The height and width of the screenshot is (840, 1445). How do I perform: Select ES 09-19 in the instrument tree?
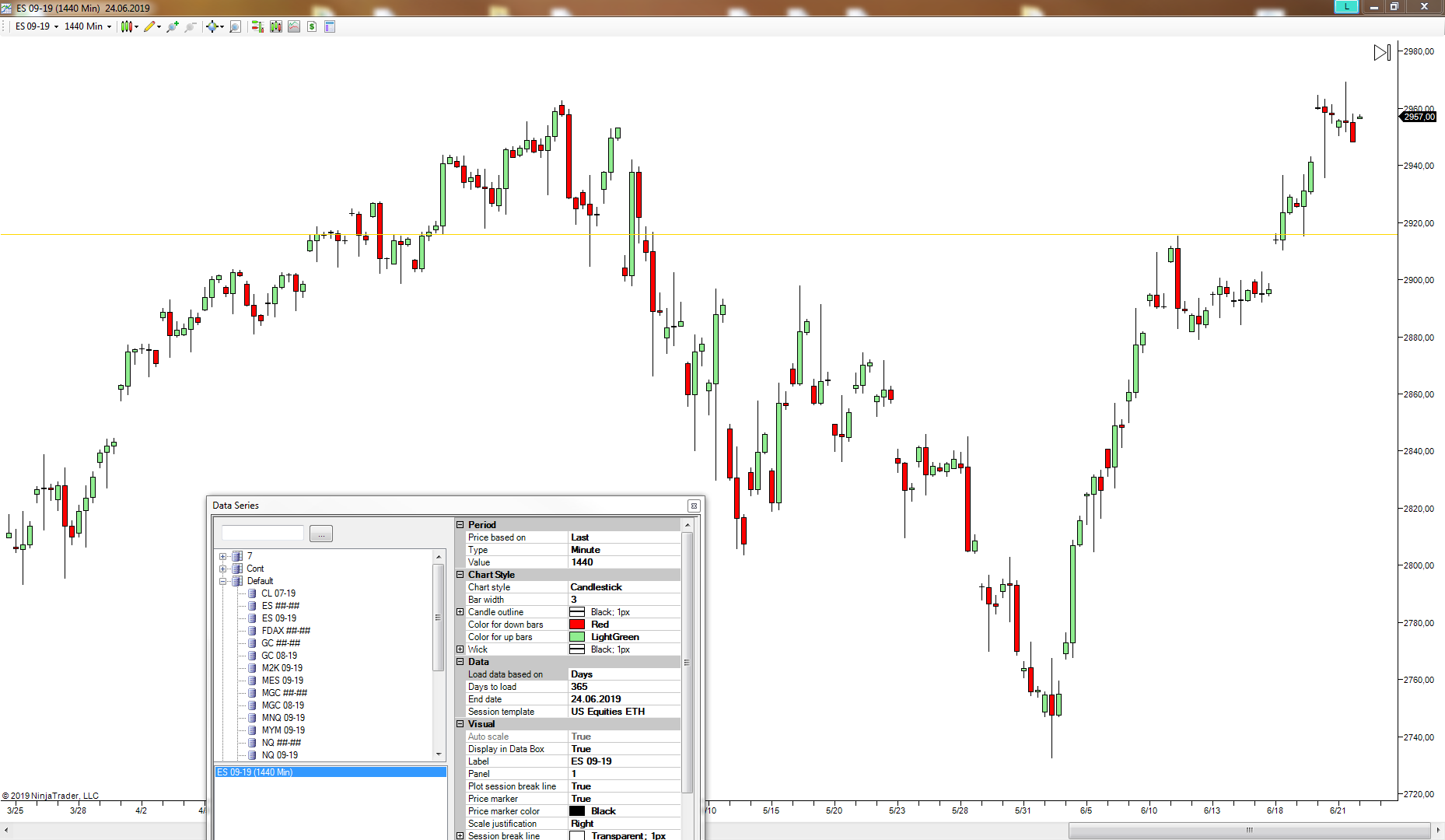pyautogui.click(x=279, y=618)
